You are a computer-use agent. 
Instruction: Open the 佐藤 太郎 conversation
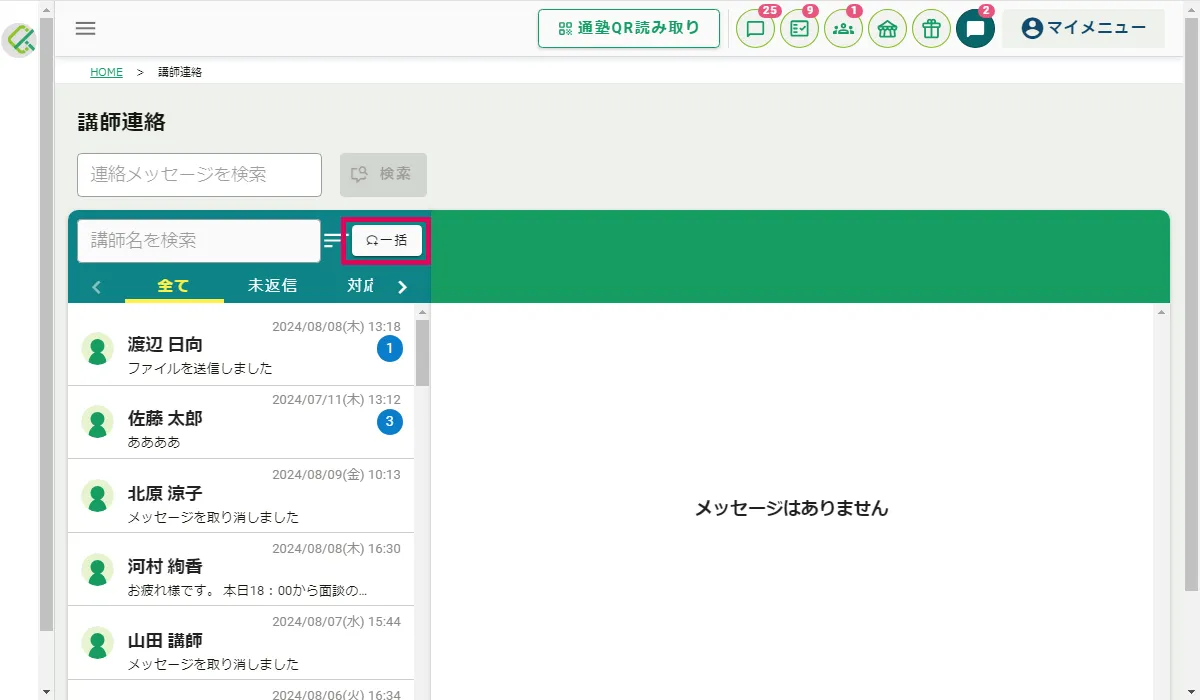click(241, 422)
